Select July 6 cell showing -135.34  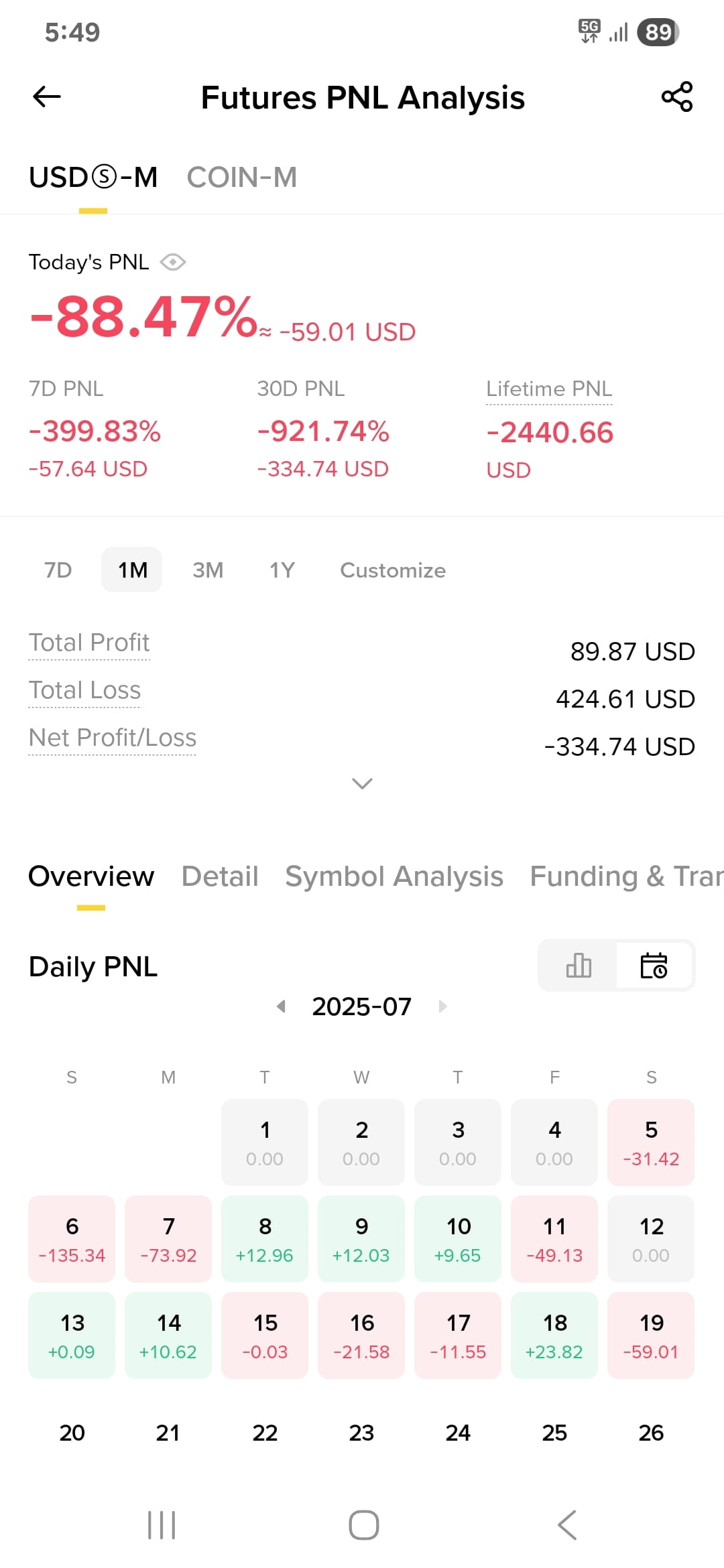(72, 1239)
